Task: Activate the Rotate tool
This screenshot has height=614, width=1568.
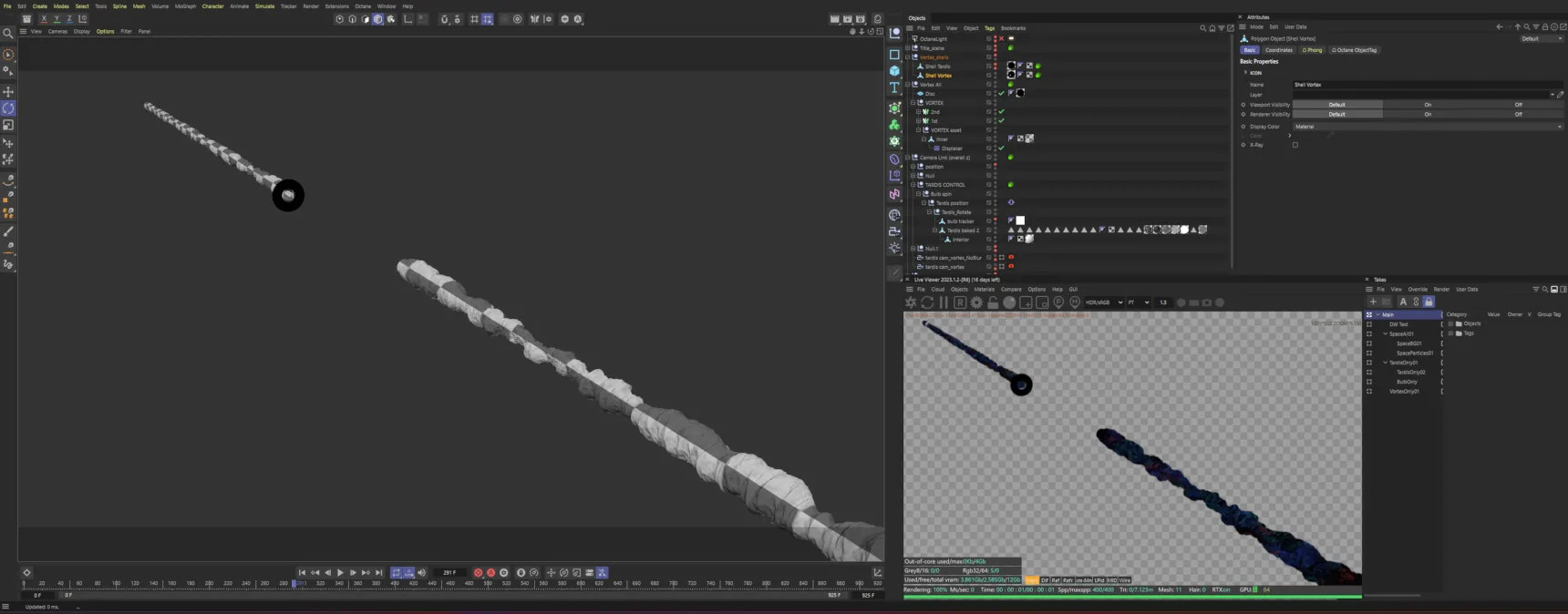Action: point(8,107)
